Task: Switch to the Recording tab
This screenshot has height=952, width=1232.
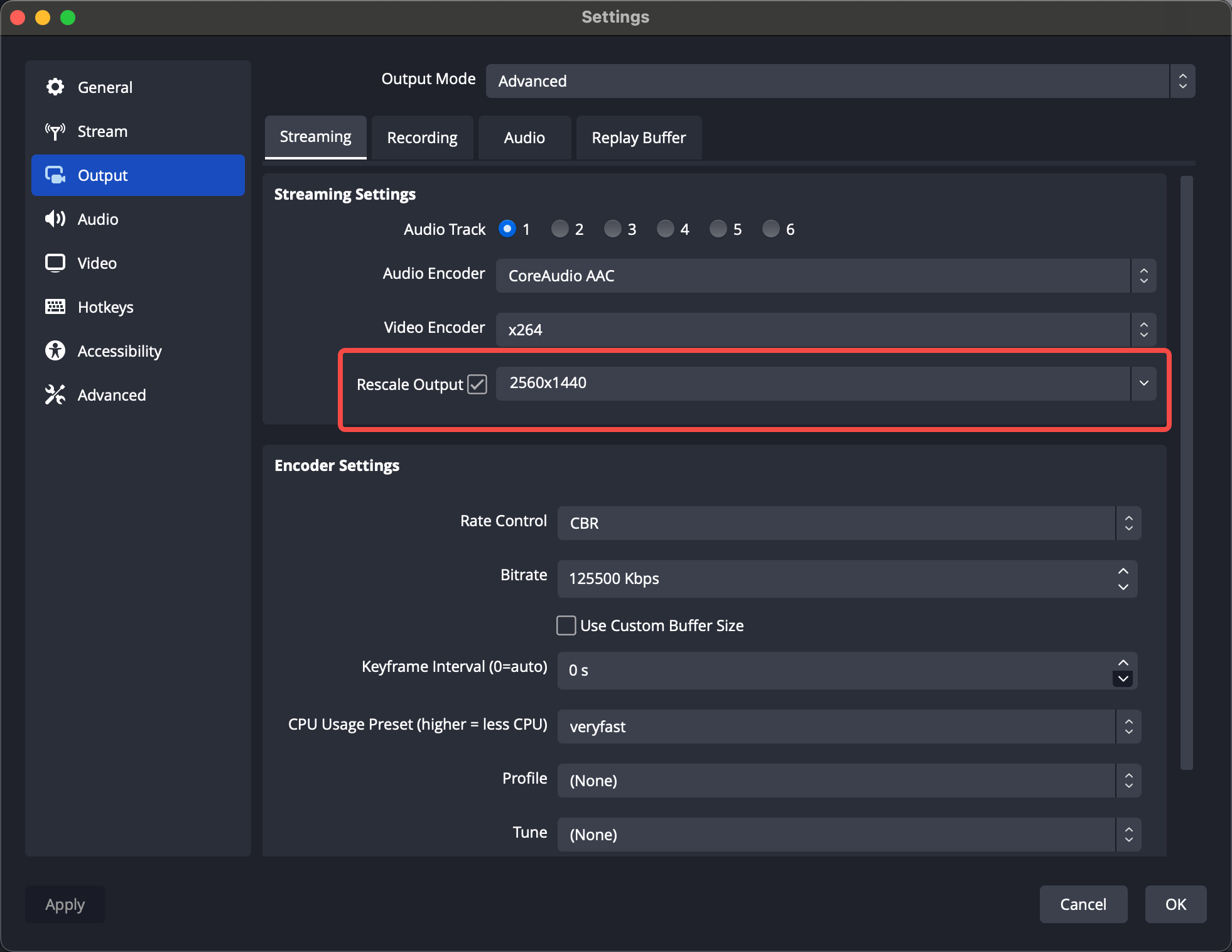Action: [x=421, y=138]
